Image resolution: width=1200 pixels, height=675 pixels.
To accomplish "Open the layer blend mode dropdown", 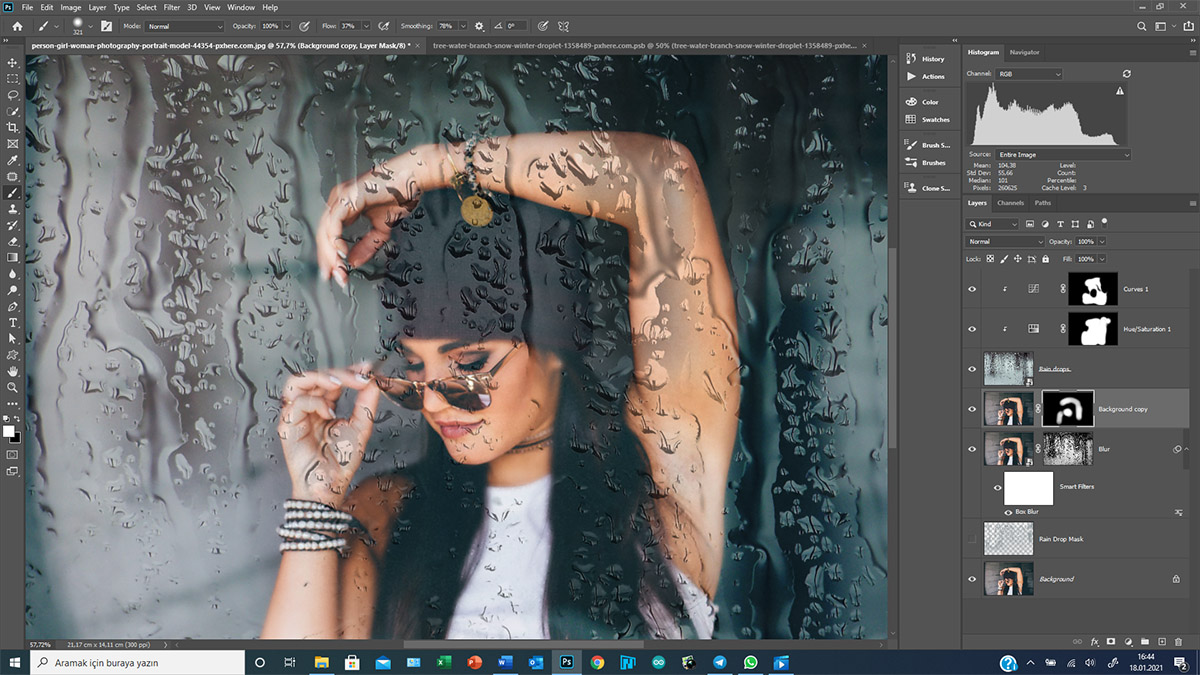I will coord(1005,242).
